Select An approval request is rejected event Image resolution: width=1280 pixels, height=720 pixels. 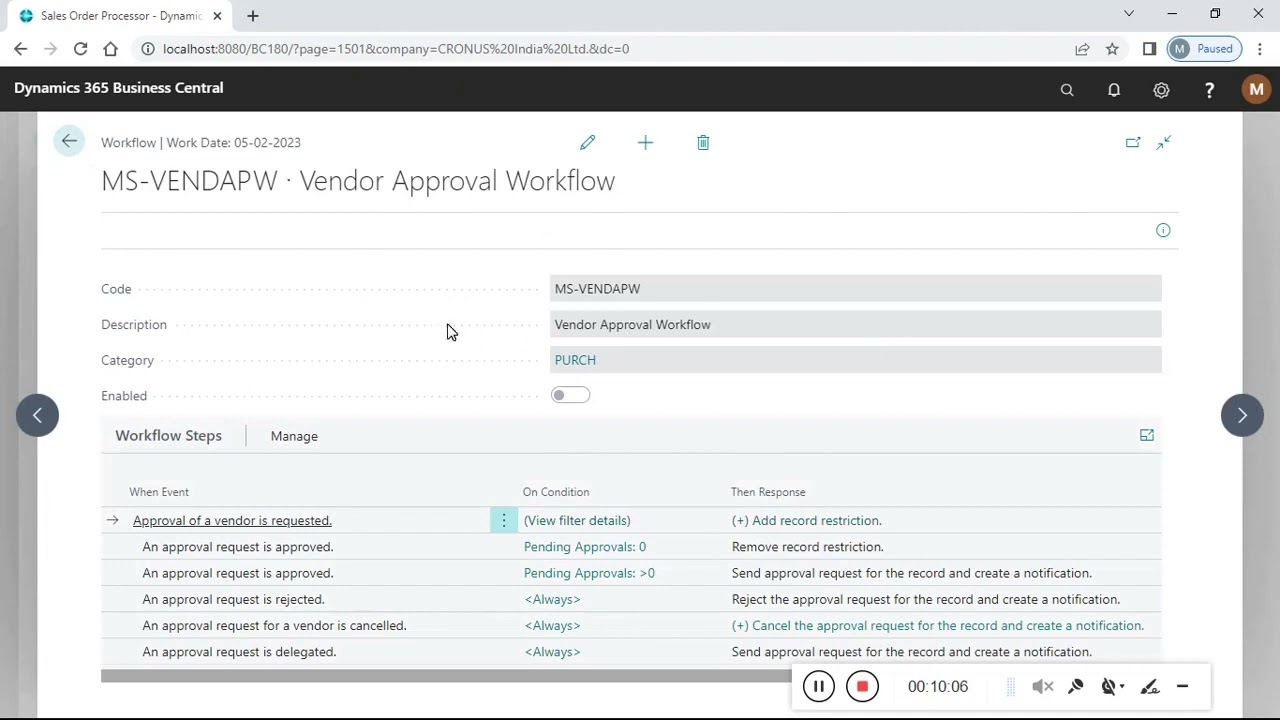tap(233, 599)
